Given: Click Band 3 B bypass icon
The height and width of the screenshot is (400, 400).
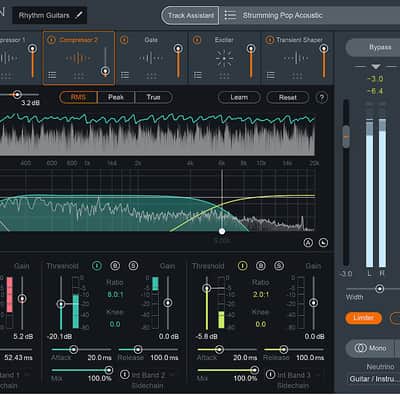Looking at the screenshot, I should 261,266.
